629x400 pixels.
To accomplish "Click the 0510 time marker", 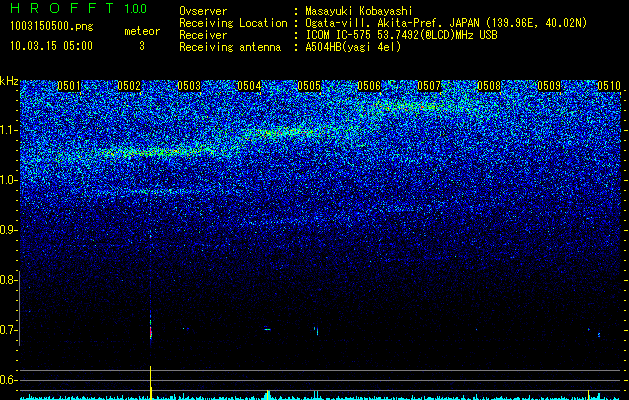I will point(609,86).
